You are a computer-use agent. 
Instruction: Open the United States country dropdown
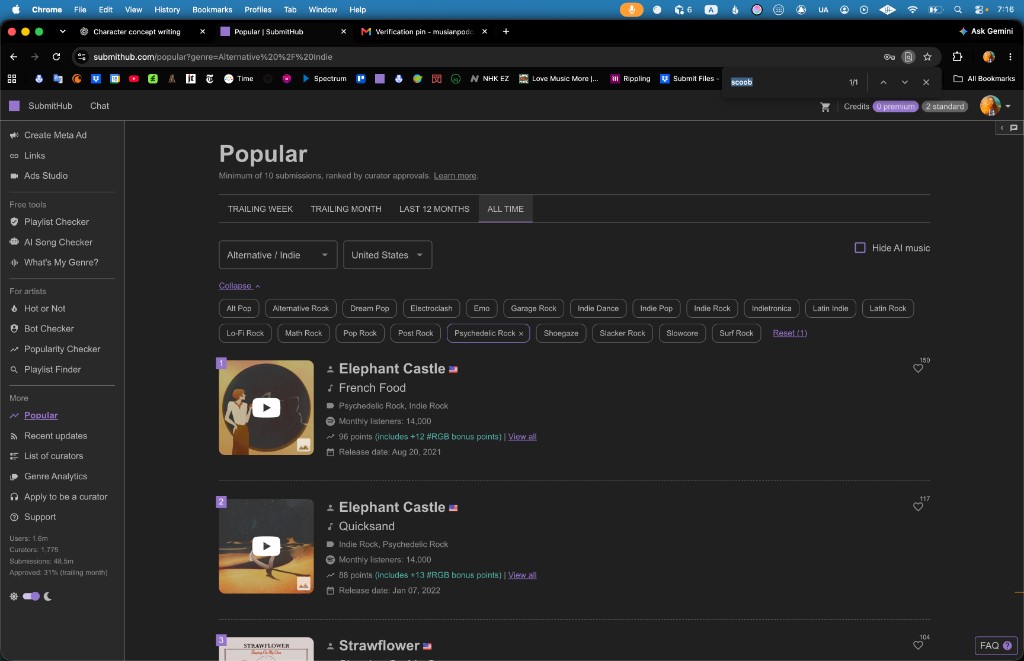click(x=387, y=255)
